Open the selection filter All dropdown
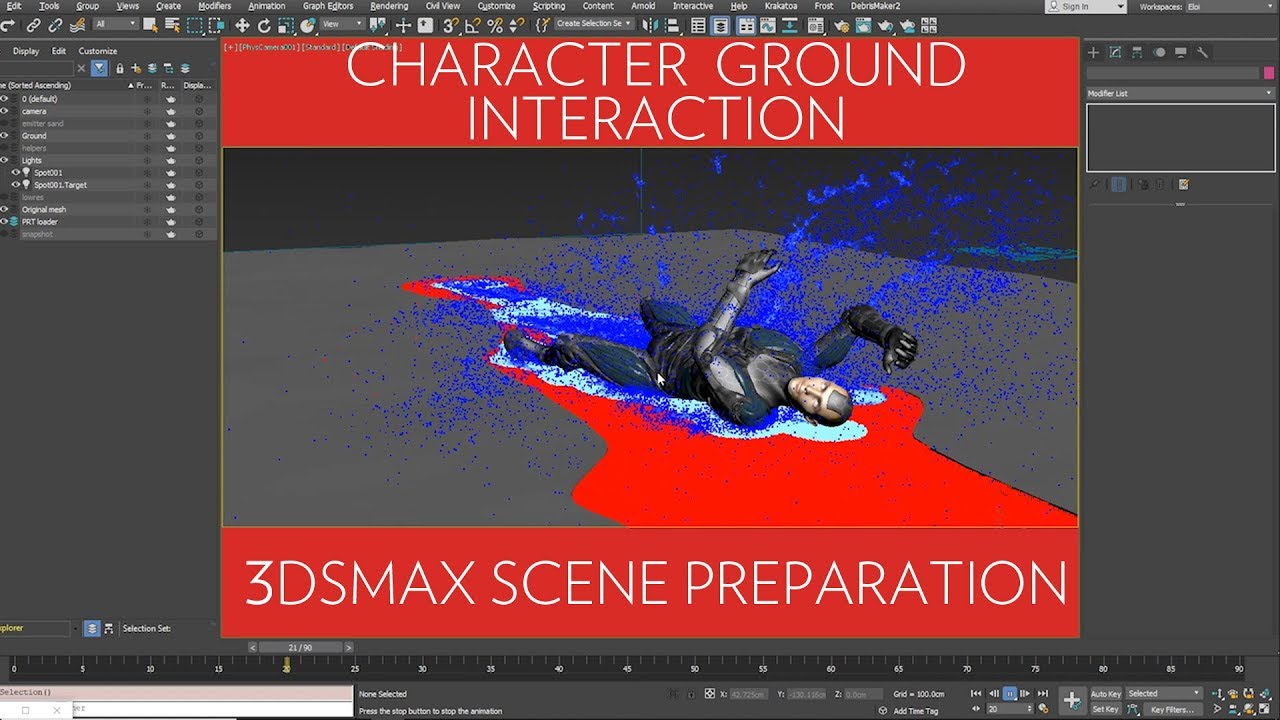The width and height of the screenshot is (1280, 720). [x=116, y=24]
